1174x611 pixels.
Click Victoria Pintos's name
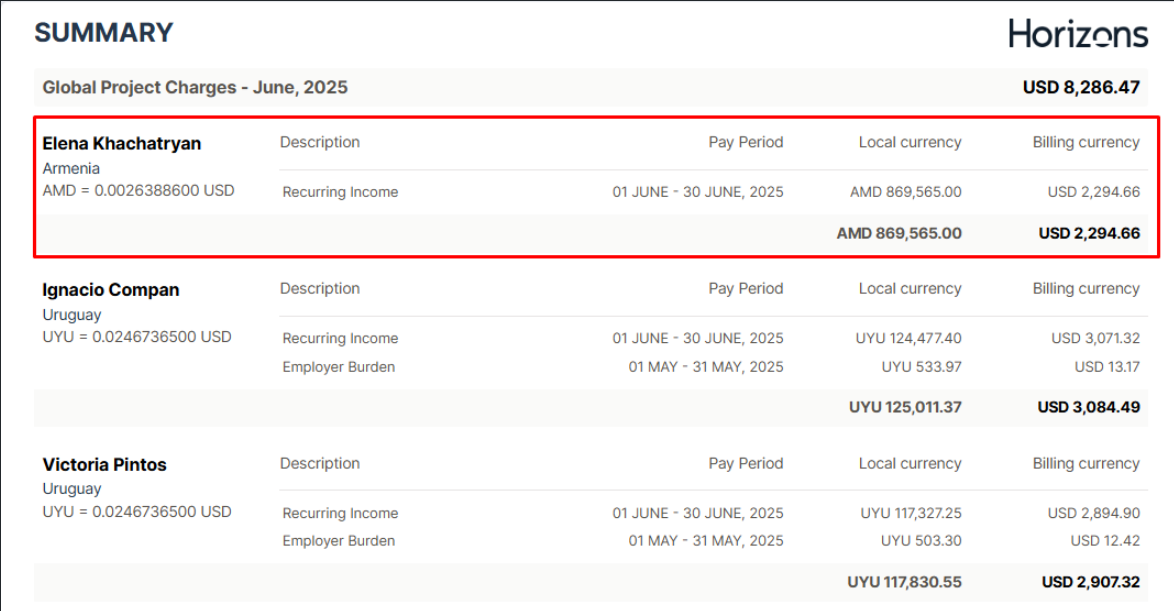tap(104, 465)
